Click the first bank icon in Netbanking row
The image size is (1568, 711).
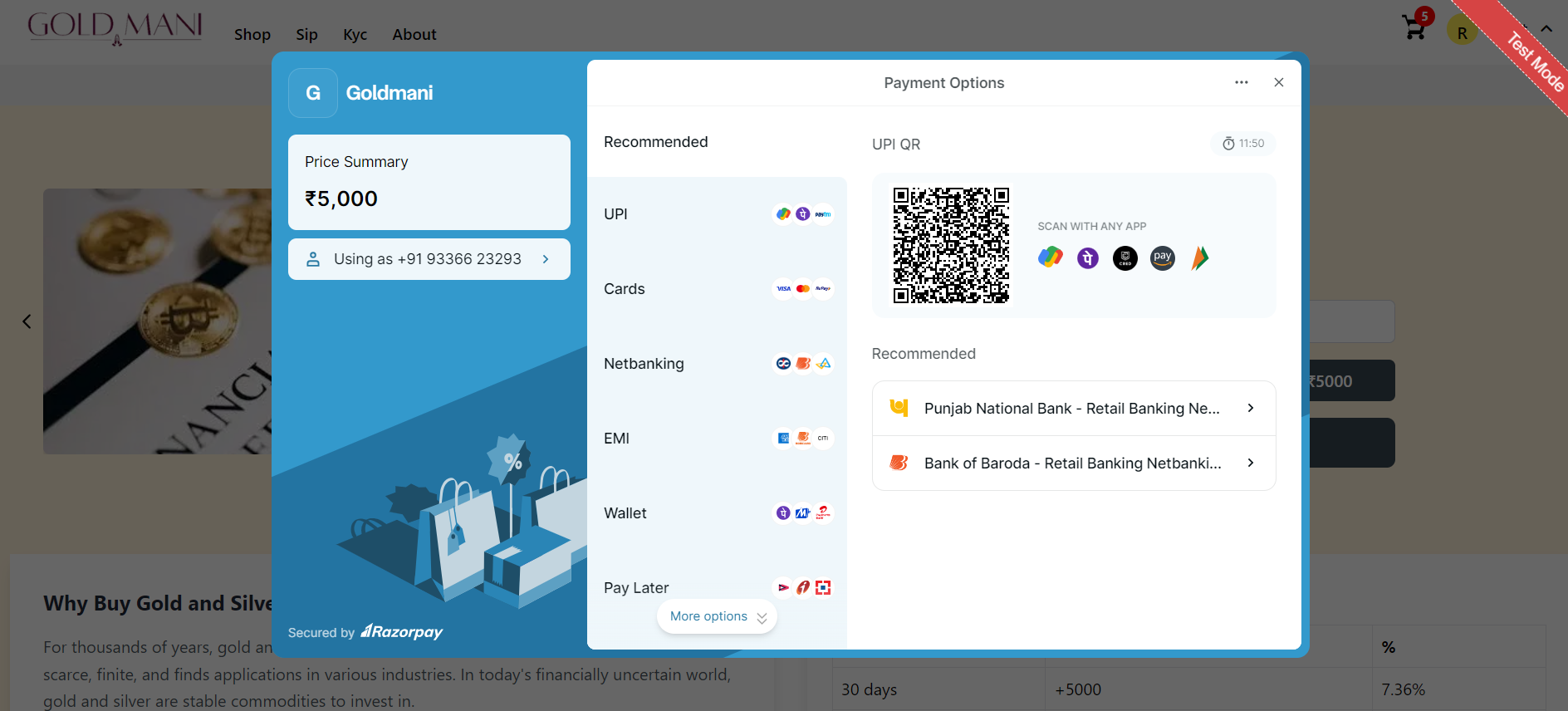(x=783, y=364)
